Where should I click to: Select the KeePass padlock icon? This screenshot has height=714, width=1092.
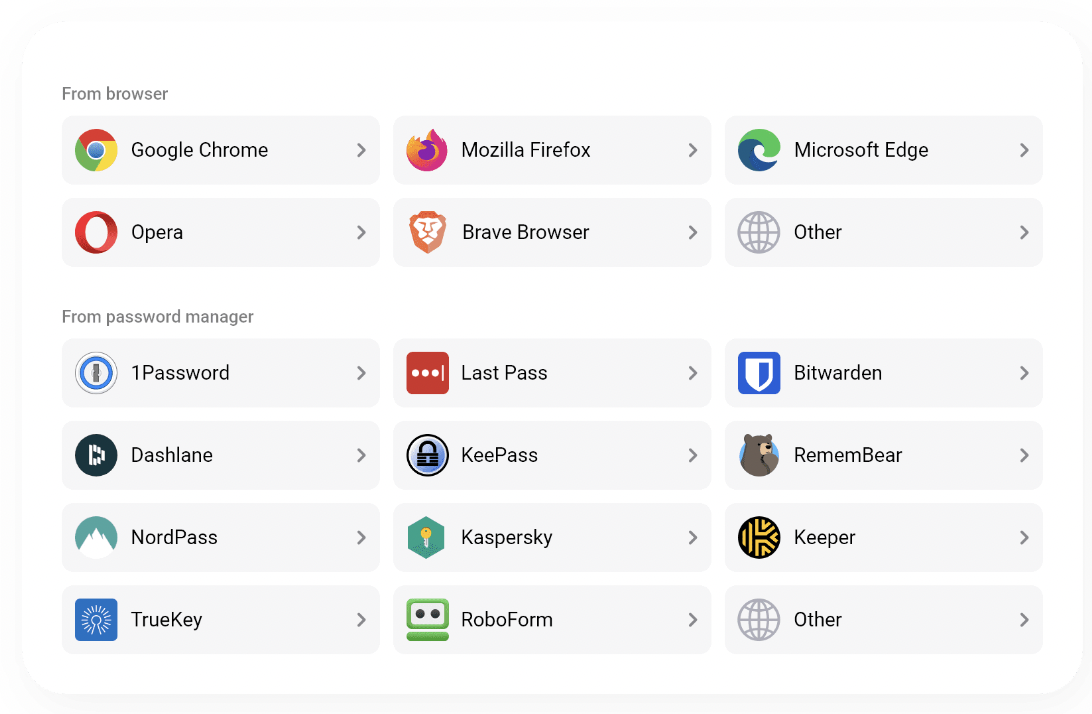pos(427,455)
